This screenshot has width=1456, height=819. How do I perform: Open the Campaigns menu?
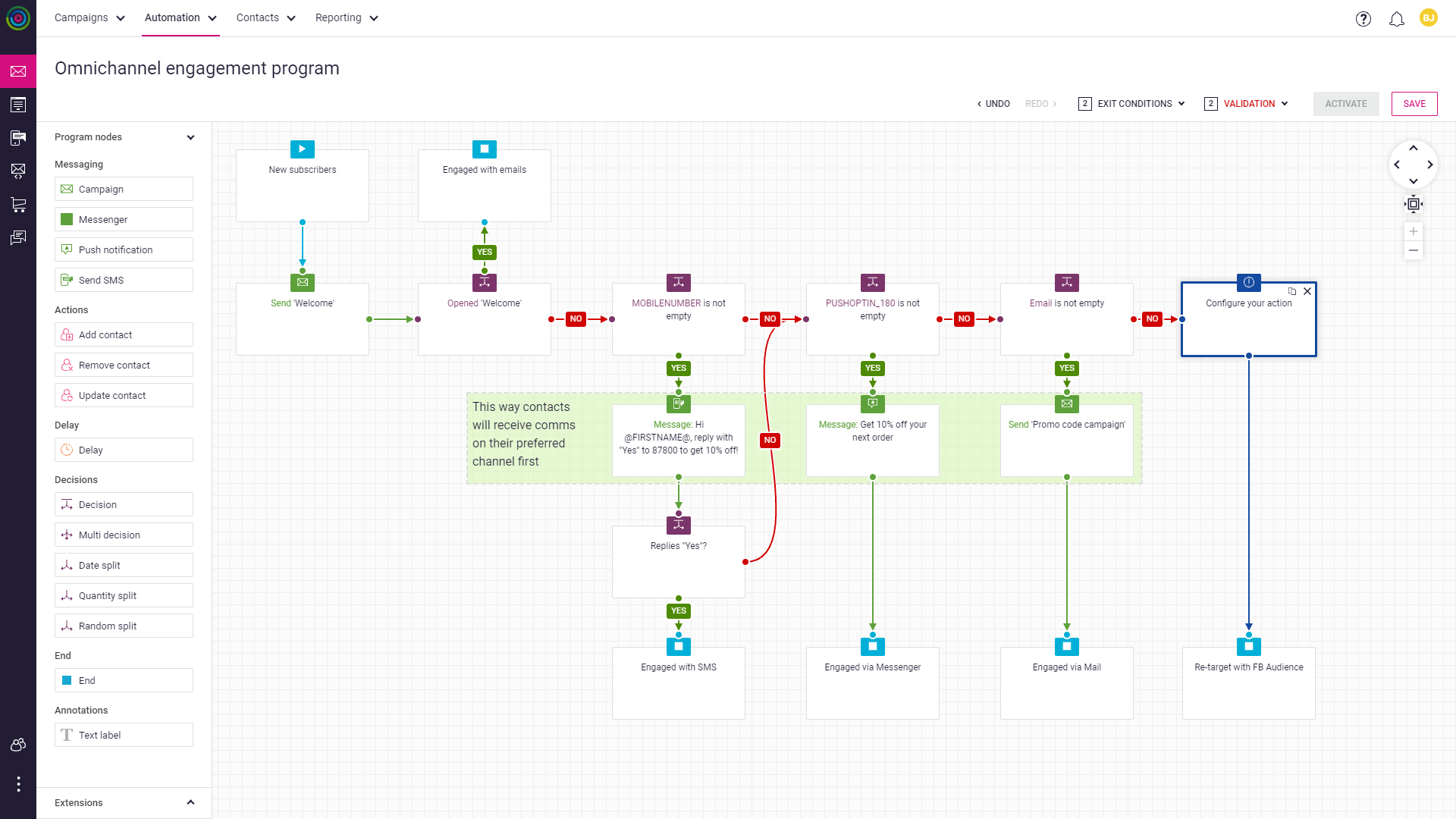pyautogui.click(x=89, y=17)
